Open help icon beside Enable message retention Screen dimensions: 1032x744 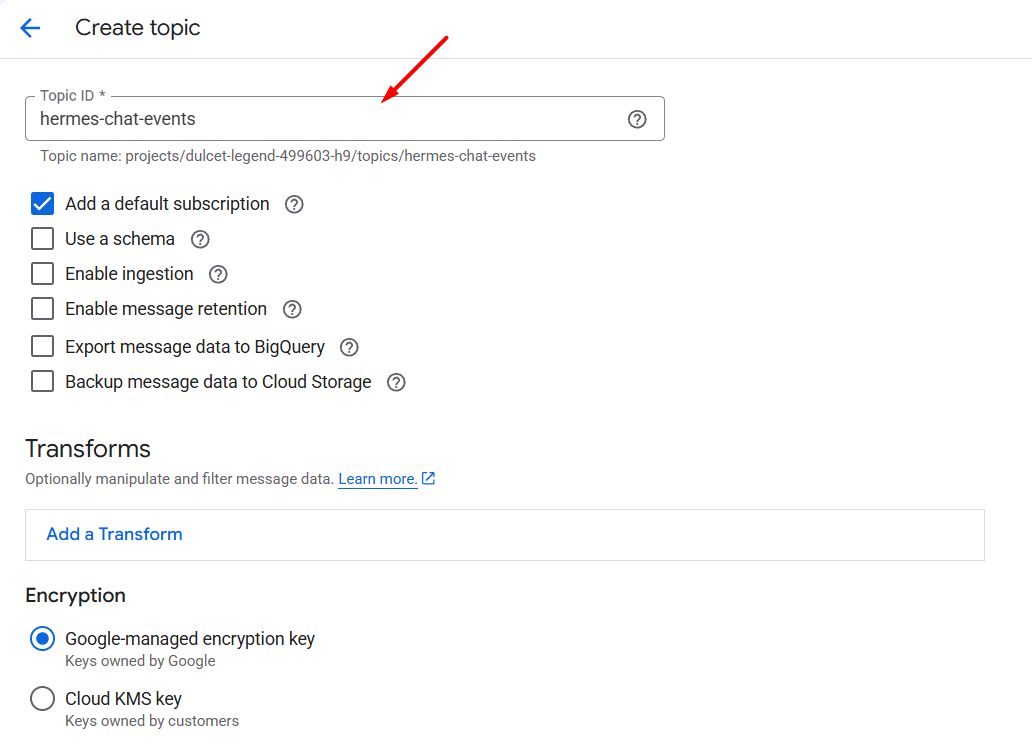pyautogui.click(x=292, y=309)
